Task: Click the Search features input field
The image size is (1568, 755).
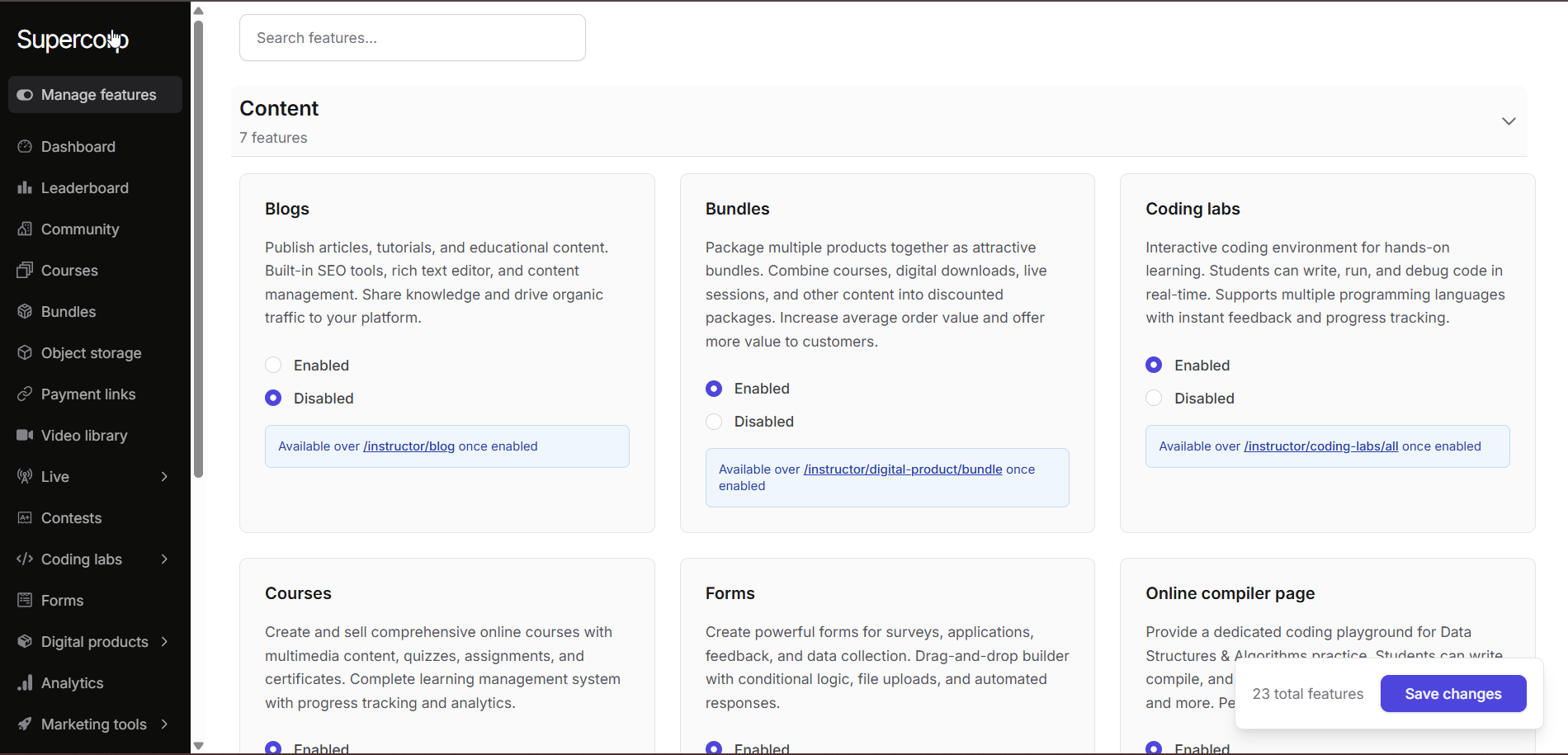Action: [412, 38]
